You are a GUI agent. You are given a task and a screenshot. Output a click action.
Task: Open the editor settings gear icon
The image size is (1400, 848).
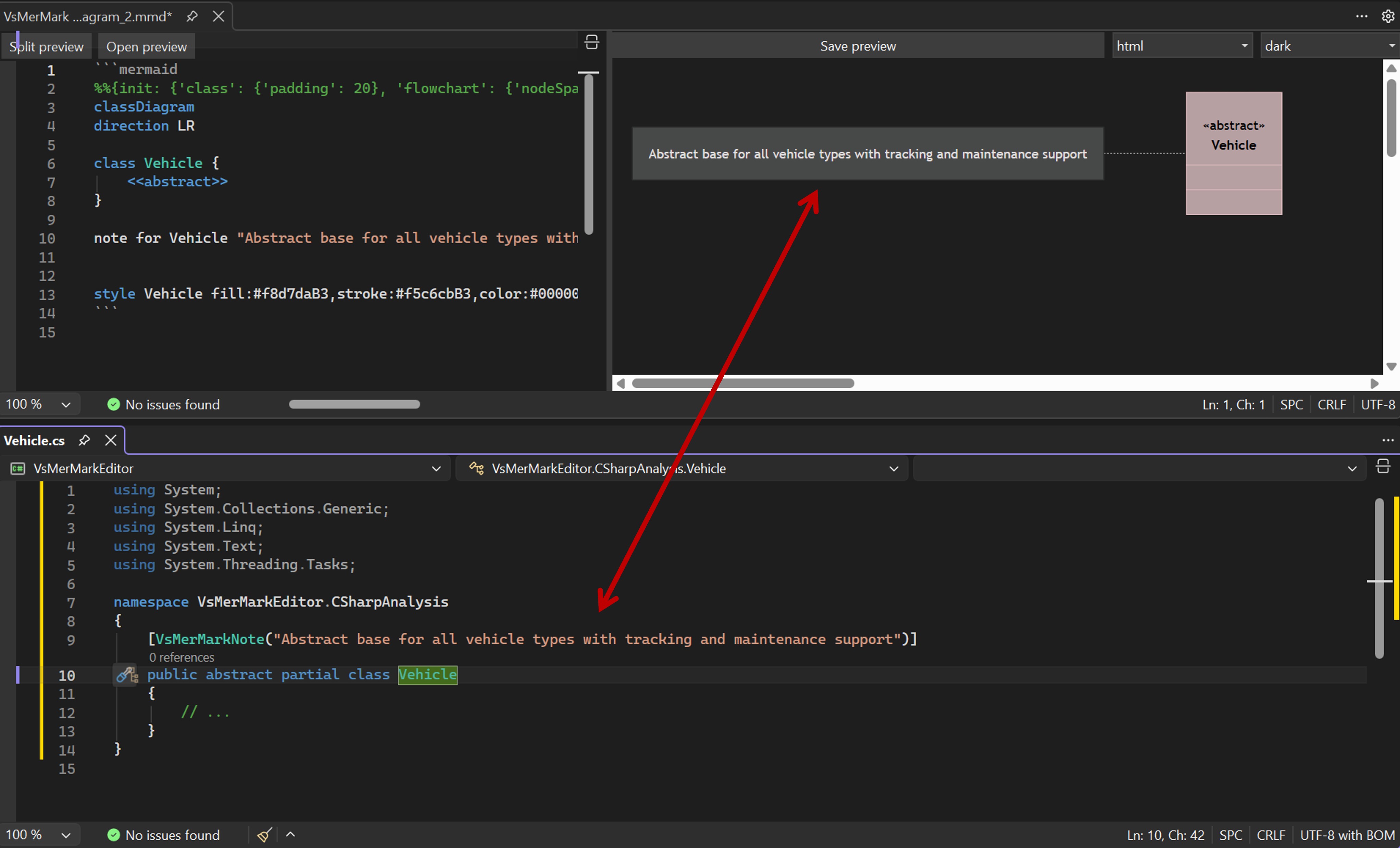1388,16
